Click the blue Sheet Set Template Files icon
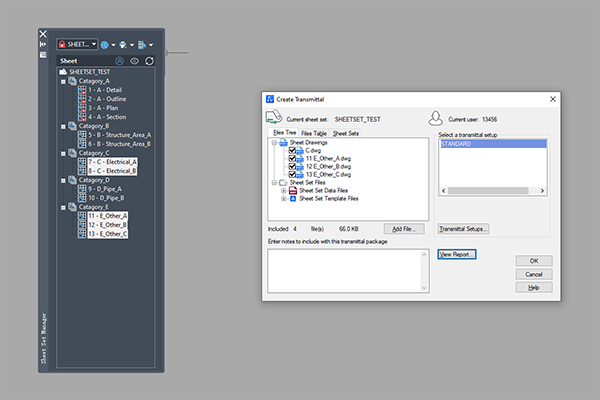The height and width of the screenshot is (400, 600). [x=293, y=199]
